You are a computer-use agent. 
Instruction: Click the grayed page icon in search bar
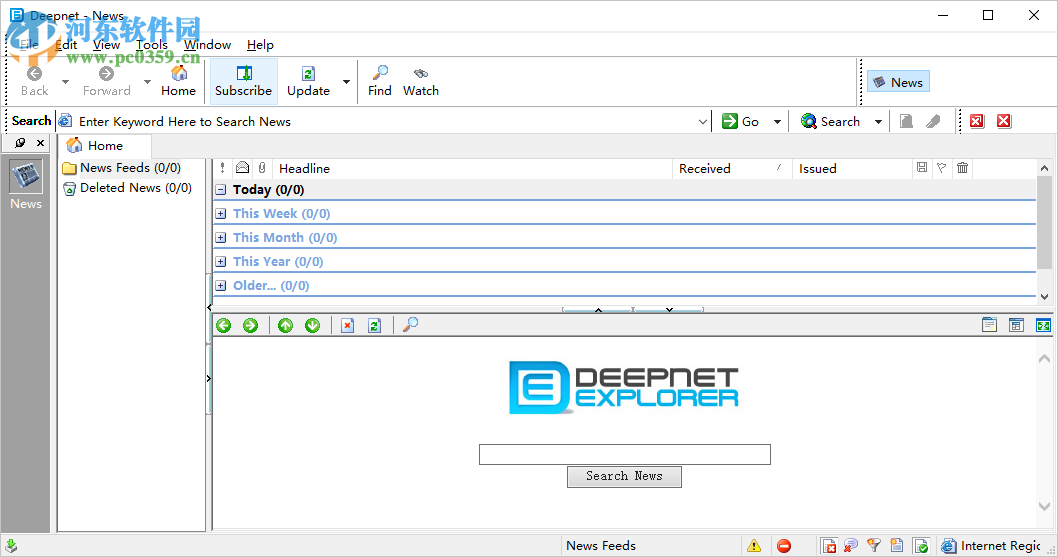906,122
